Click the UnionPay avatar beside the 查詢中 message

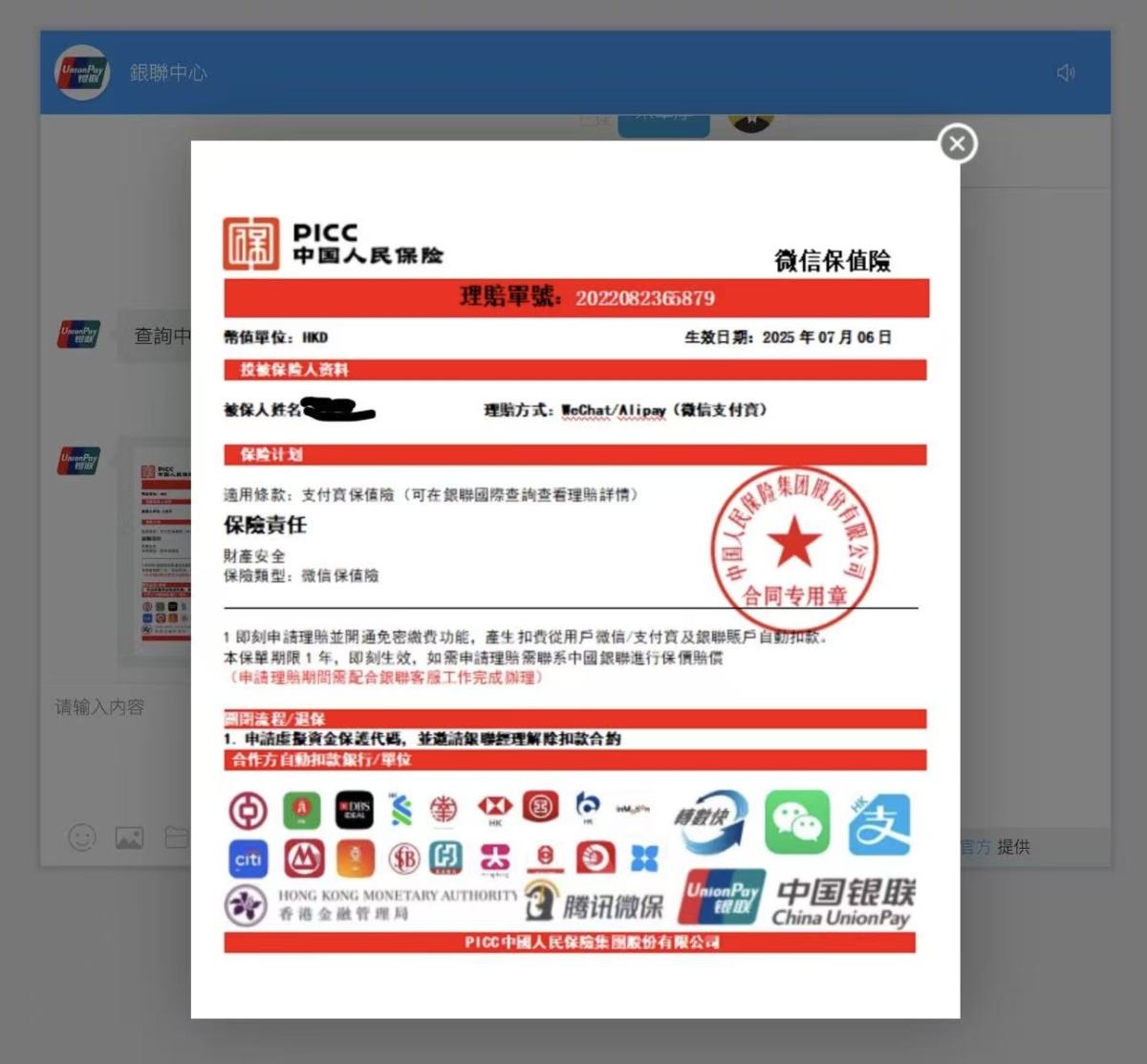79,334
